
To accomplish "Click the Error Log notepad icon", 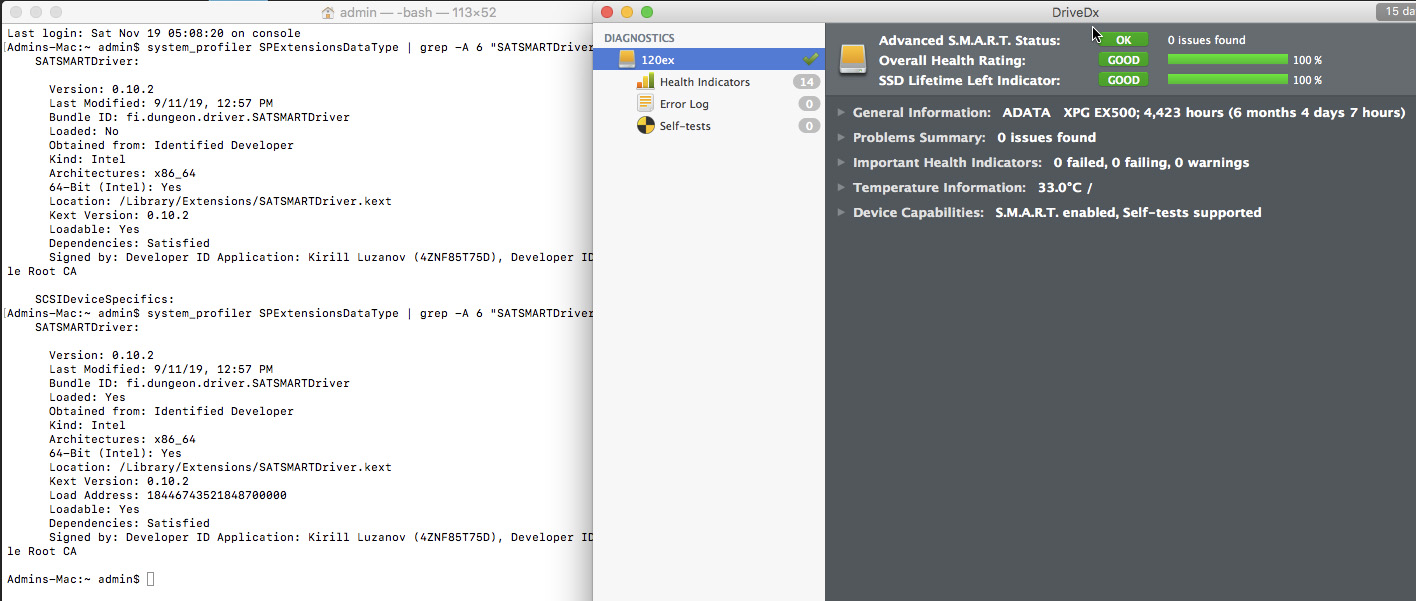I will coord(645,104).
